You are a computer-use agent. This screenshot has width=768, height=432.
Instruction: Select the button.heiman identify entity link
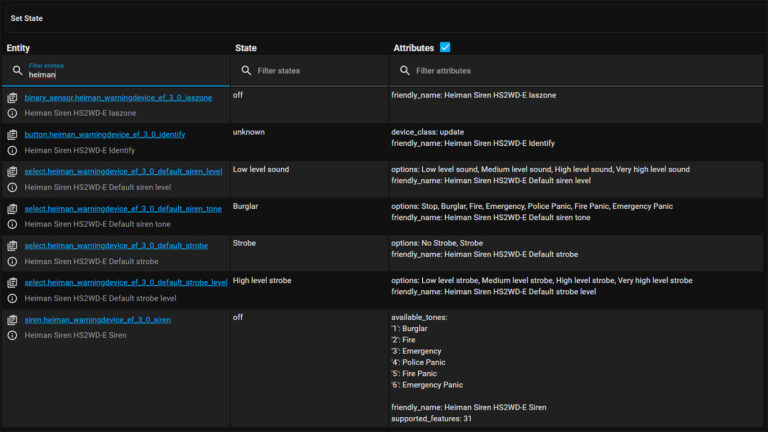[x=104, y=134]
